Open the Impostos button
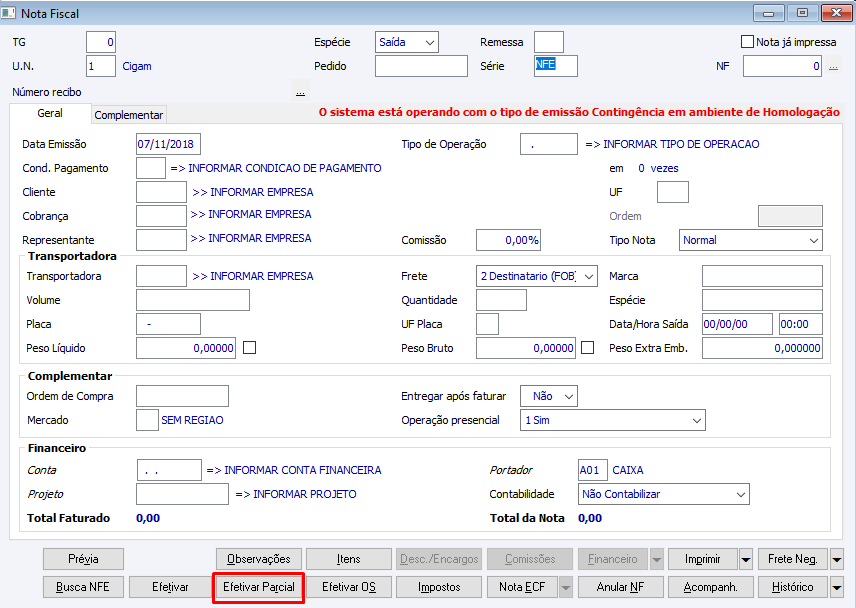 click(x=439, y=587)
